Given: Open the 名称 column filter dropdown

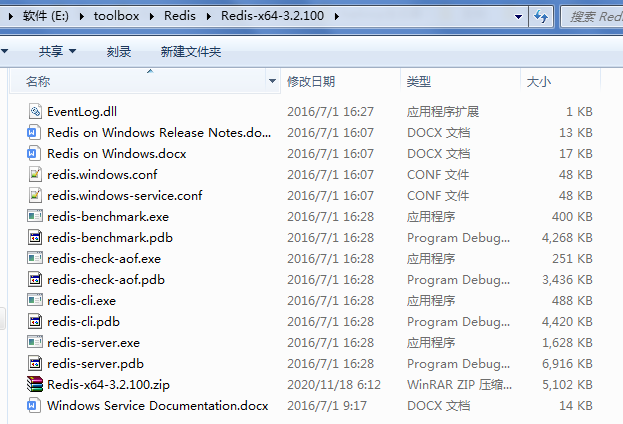Looking at the screenshot, I should pos(272,81).
